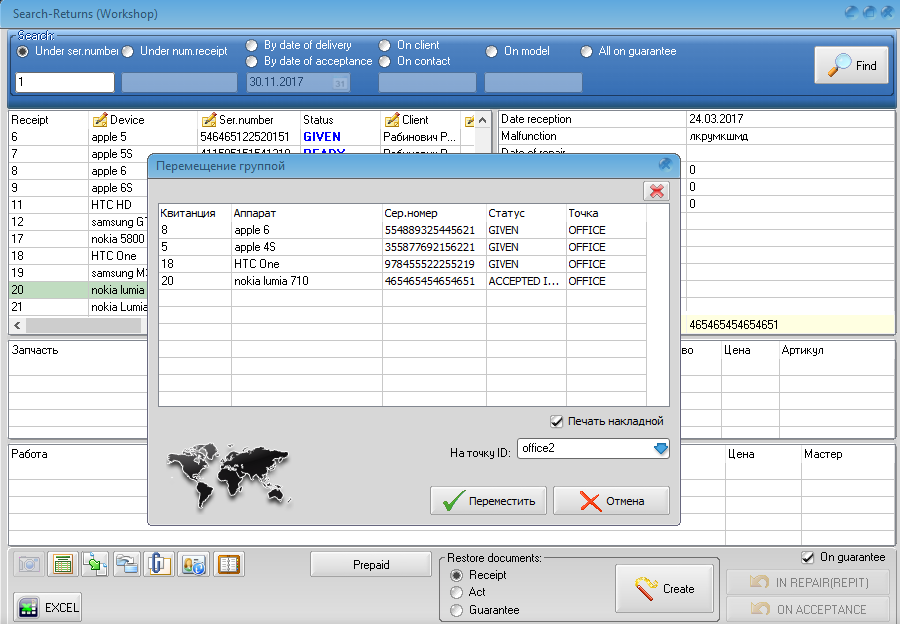The image size is (900, 624).
Task: Close the group move dialog with red X
Action: click(656, 191)
